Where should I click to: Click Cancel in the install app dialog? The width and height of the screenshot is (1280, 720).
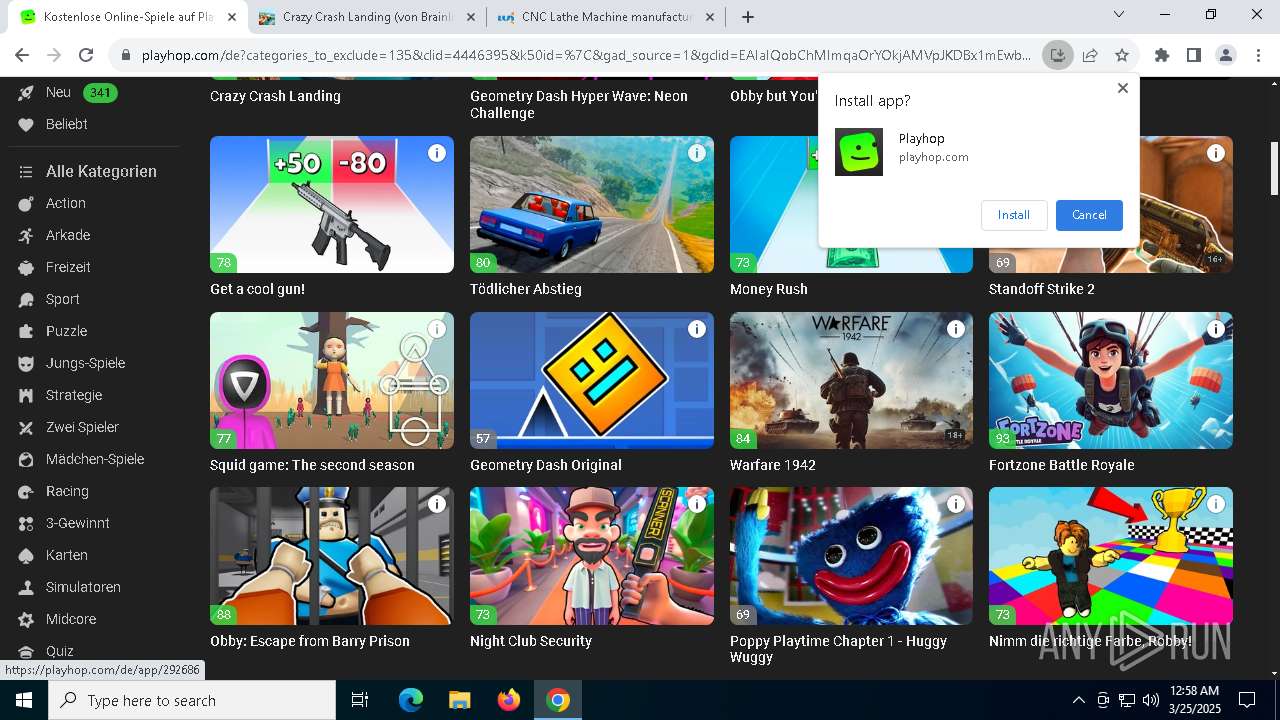(1089, 215)
